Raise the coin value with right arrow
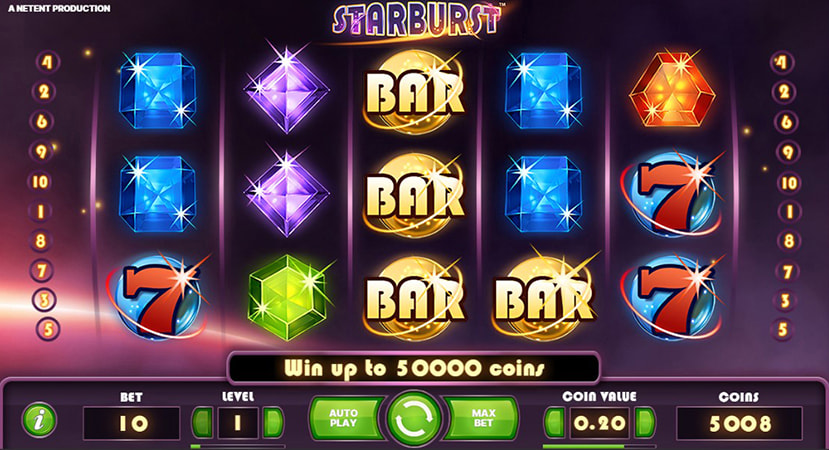 [644, 423]
